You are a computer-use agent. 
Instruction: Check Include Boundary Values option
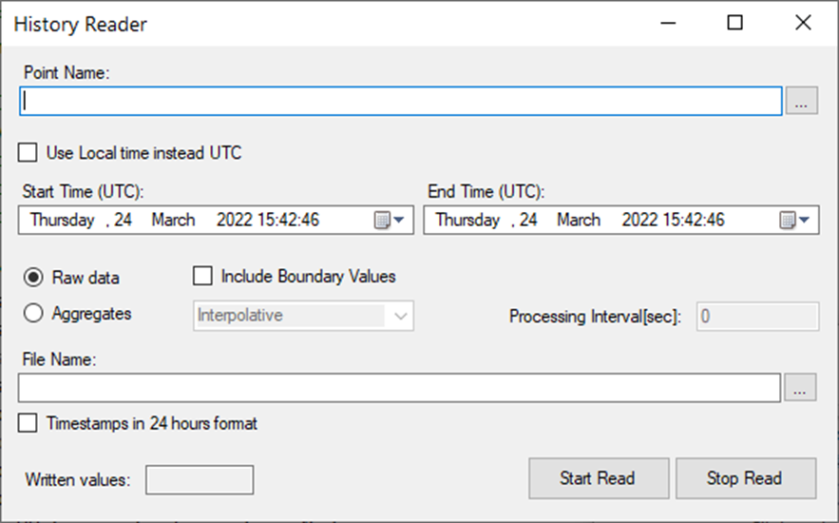coord(203,276)
